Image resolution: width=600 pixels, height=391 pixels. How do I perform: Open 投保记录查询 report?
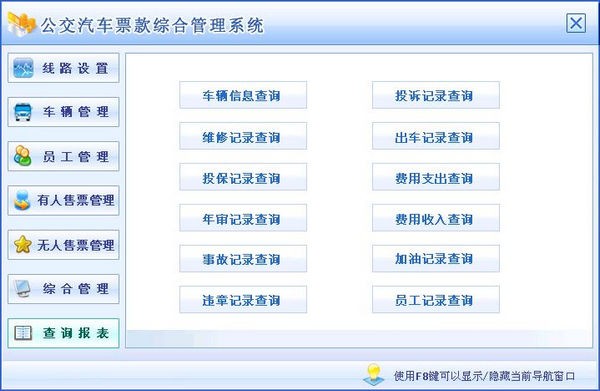243,177
